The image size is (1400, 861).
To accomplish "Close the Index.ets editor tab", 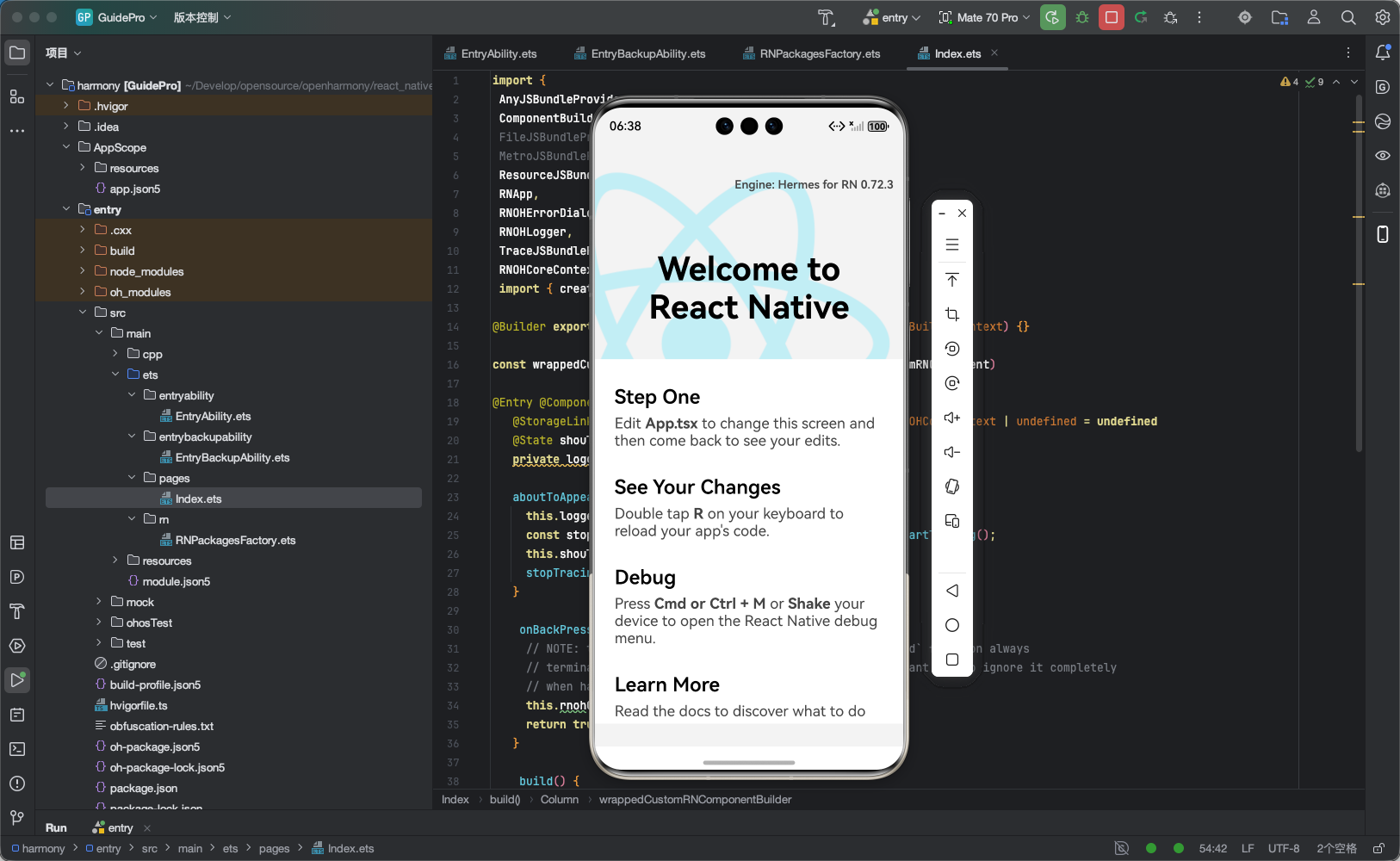I will pos(994,53).
